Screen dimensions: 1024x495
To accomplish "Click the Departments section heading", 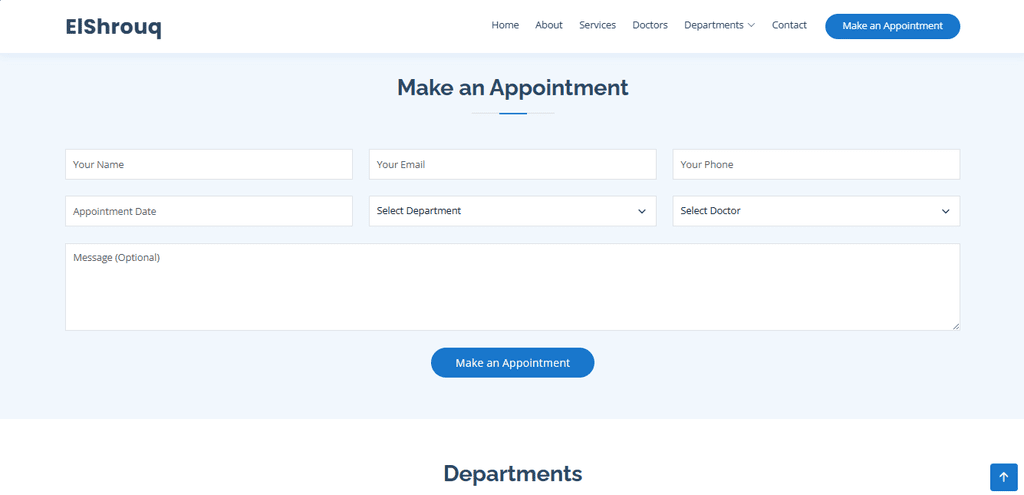I will [513, 473].
